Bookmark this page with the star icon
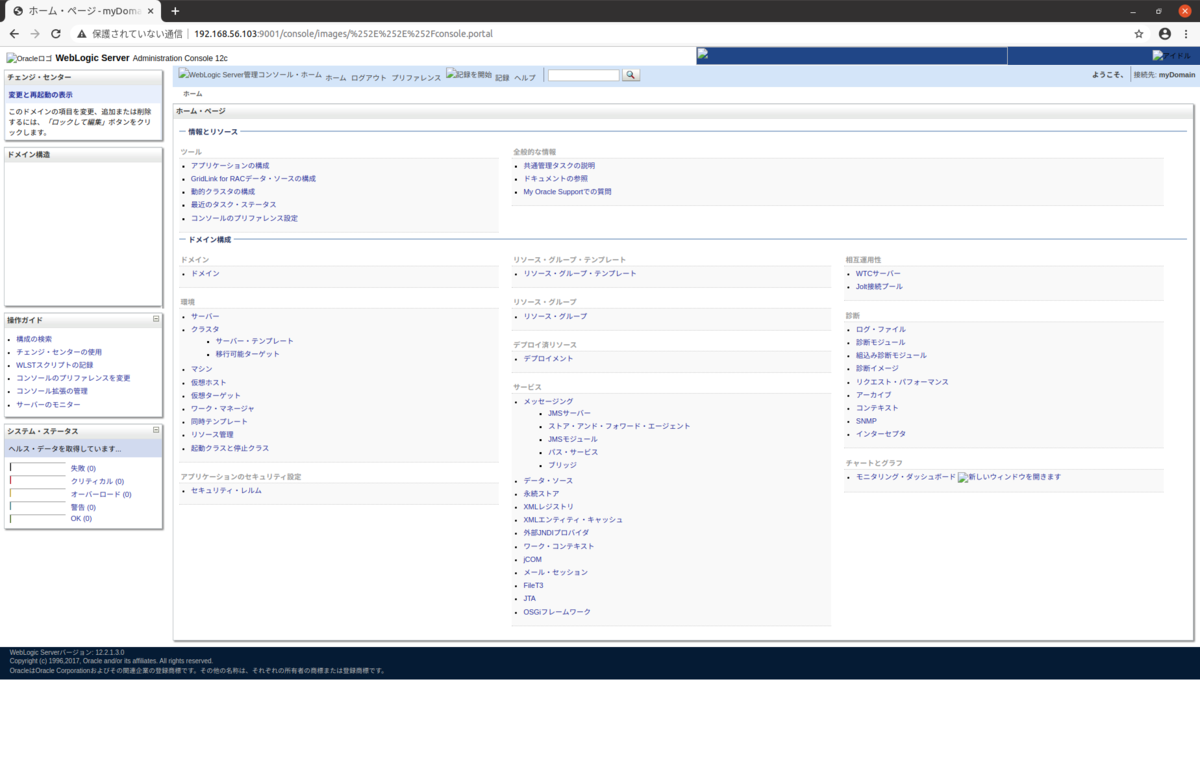 pos(1139,33)
